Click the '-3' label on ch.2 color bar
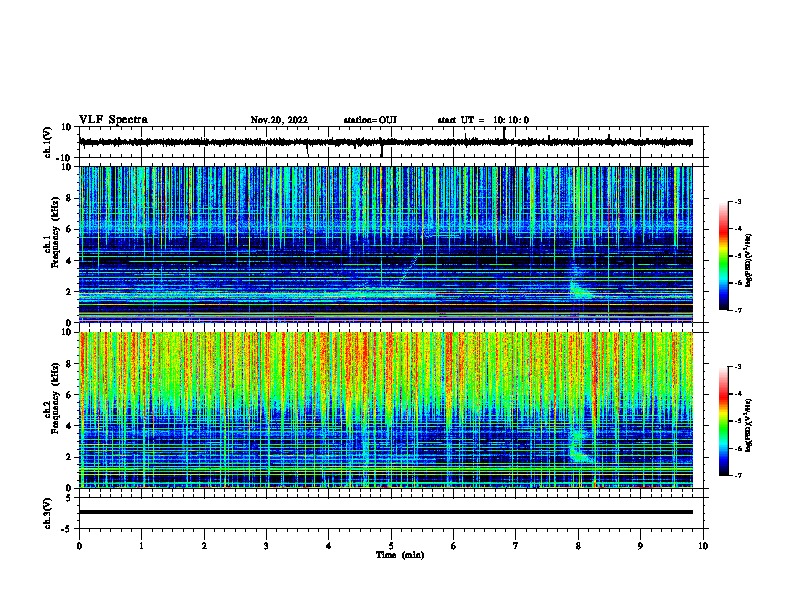 click(x=737, y=367)
